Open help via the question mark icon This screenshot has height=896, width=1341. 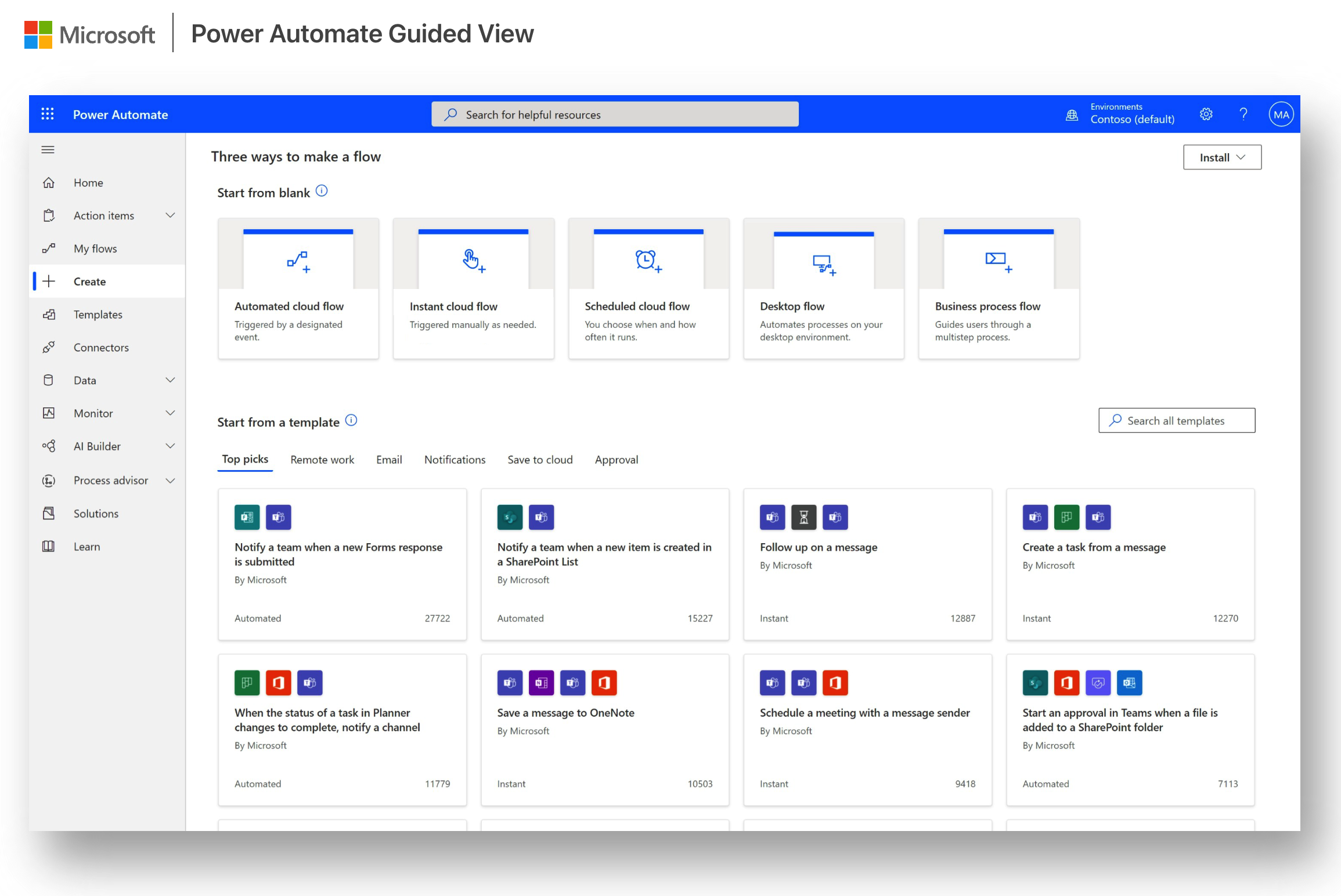(1243, 114)
